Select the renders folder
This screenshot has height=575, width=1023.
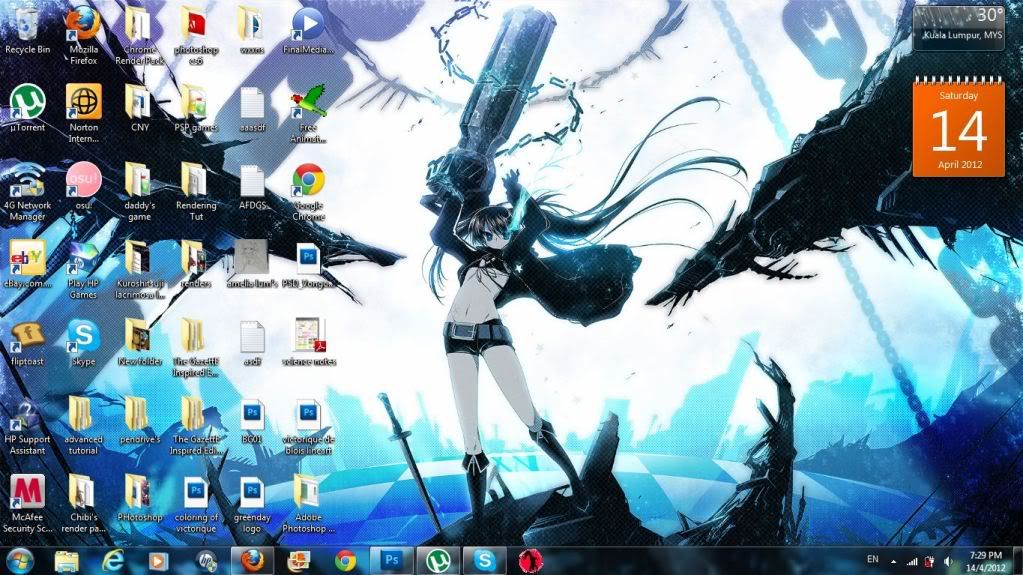pyautogui.click(x=196, y=264)
